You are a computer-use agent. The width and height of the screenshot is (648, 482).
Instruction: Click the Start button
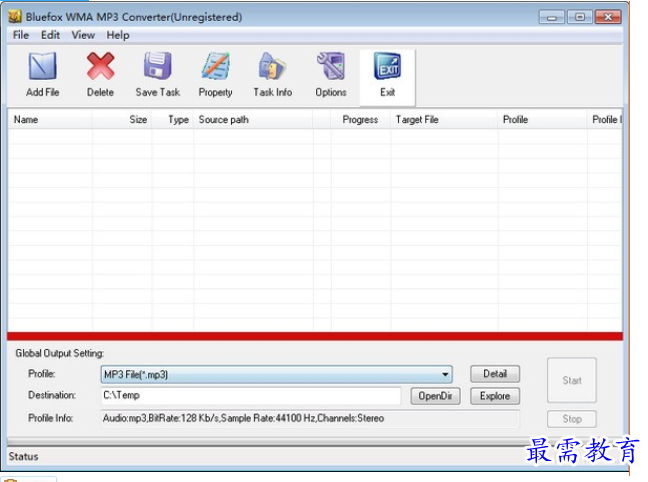point(572,380)
